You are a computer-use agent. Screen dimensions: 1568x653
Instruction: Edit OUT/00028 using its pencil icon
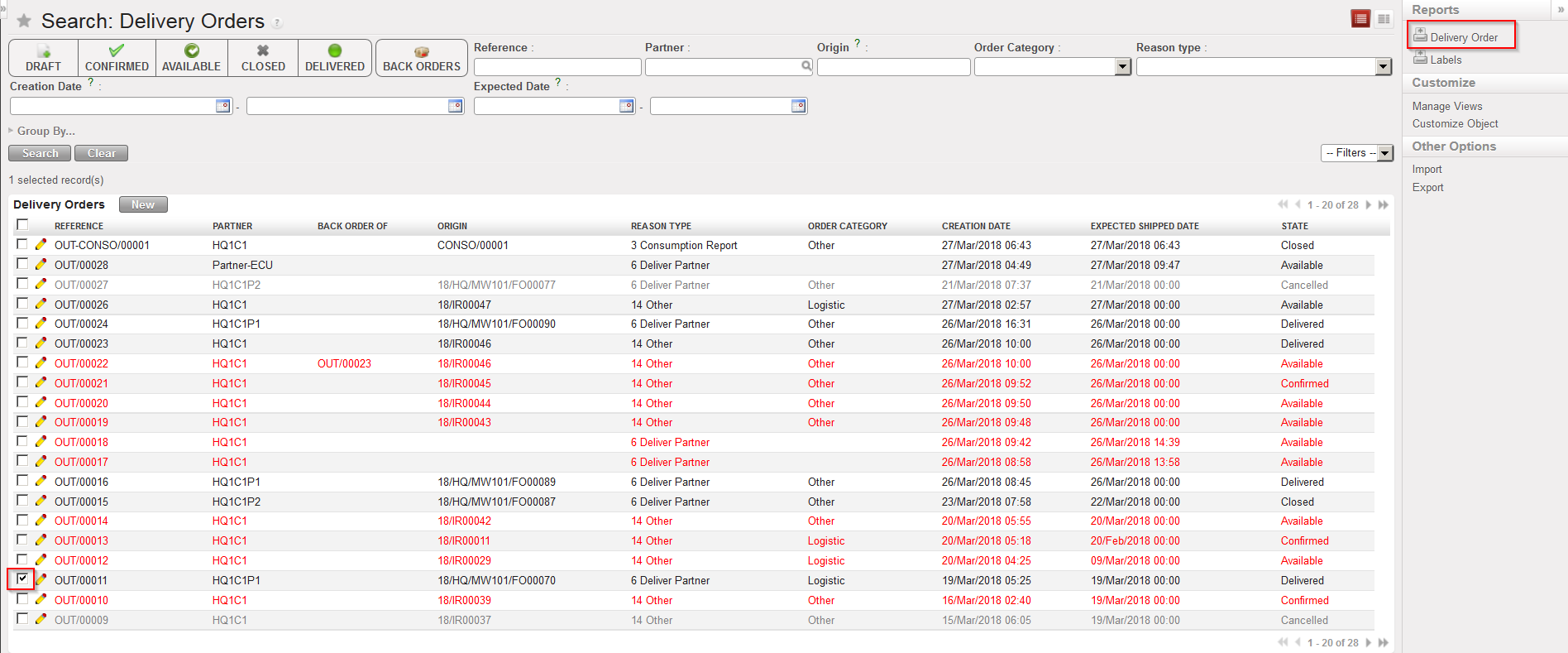pos(41,264)
